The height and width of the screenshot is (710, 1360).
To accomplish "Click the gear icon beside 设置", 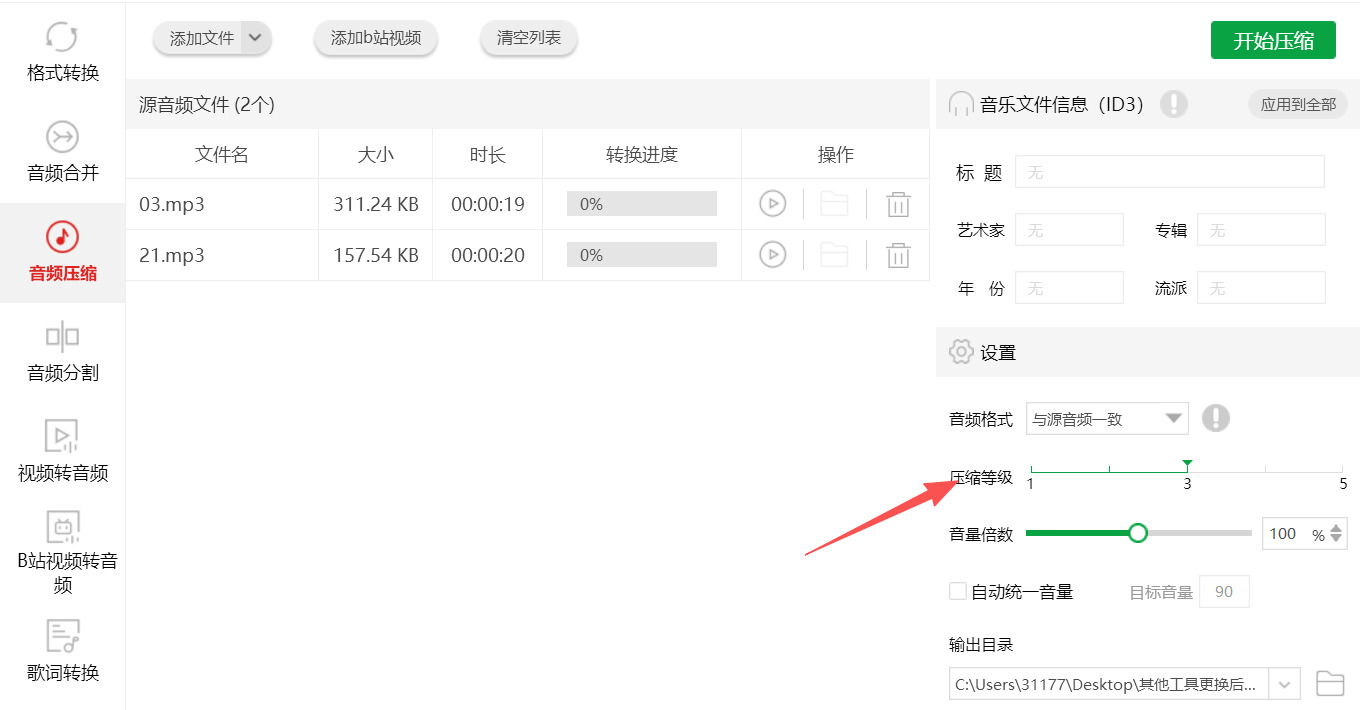I will 961,352.
